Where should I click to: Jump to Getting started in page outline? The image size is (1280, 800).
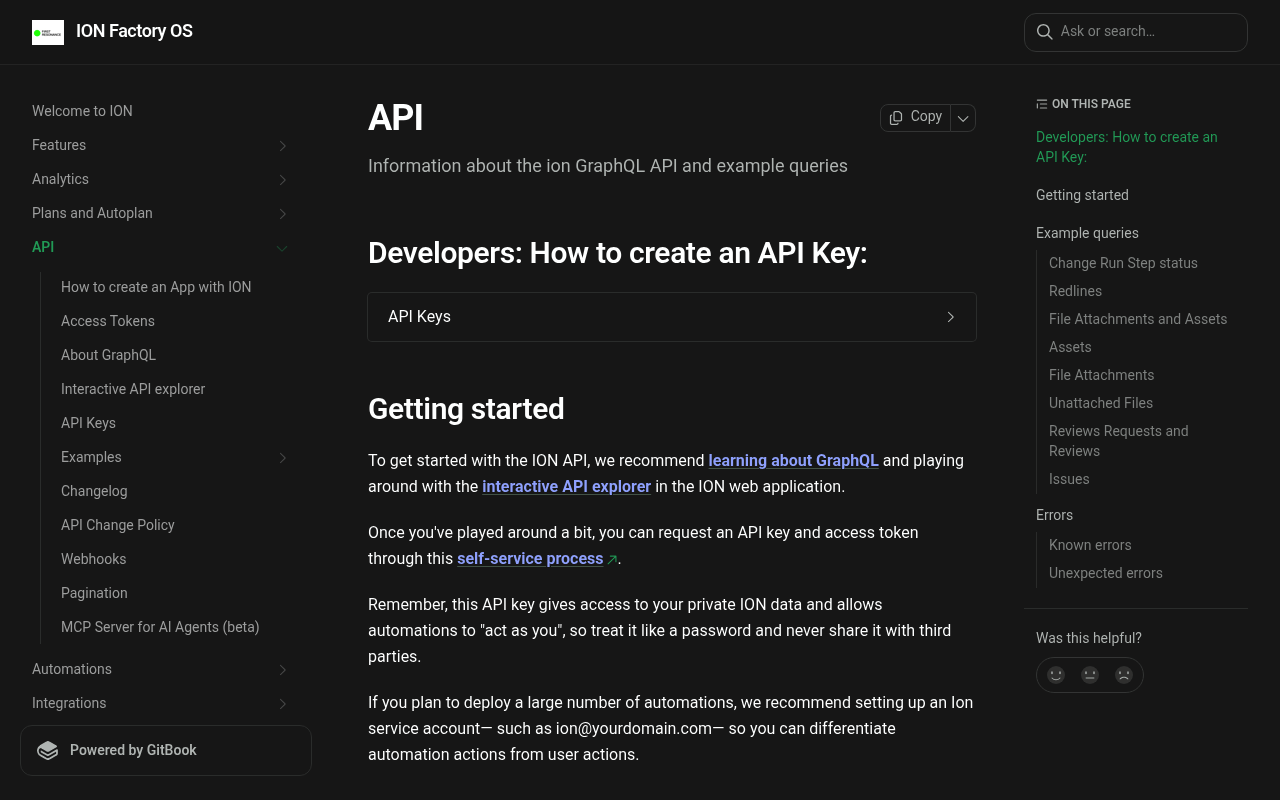(1082, 195)
